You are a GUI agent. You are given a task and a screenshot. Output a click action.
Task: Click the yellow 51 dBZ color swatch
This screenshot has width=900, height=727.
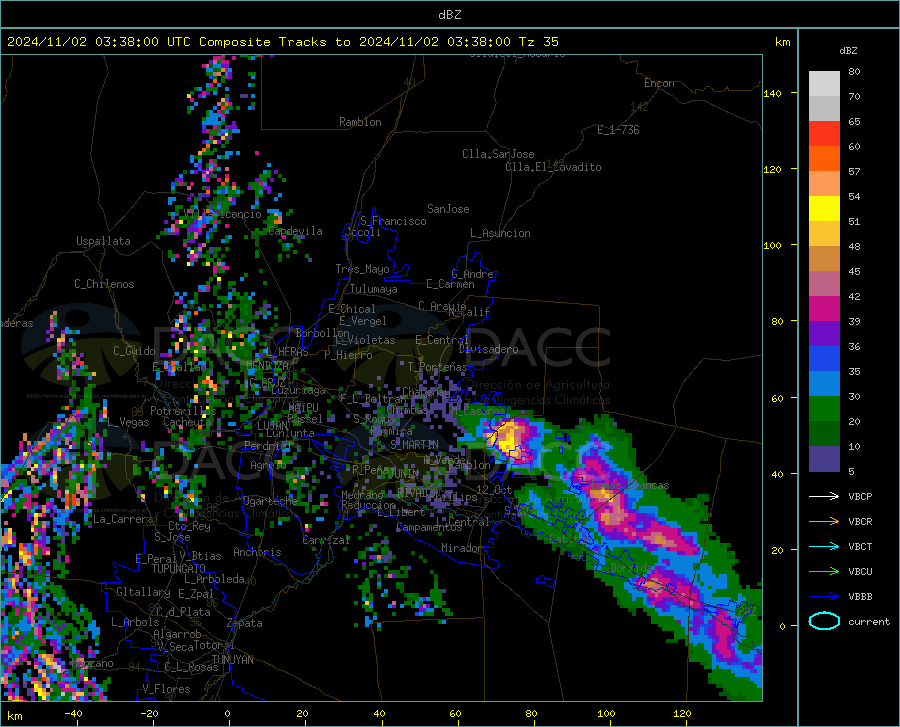click(824, 209)
